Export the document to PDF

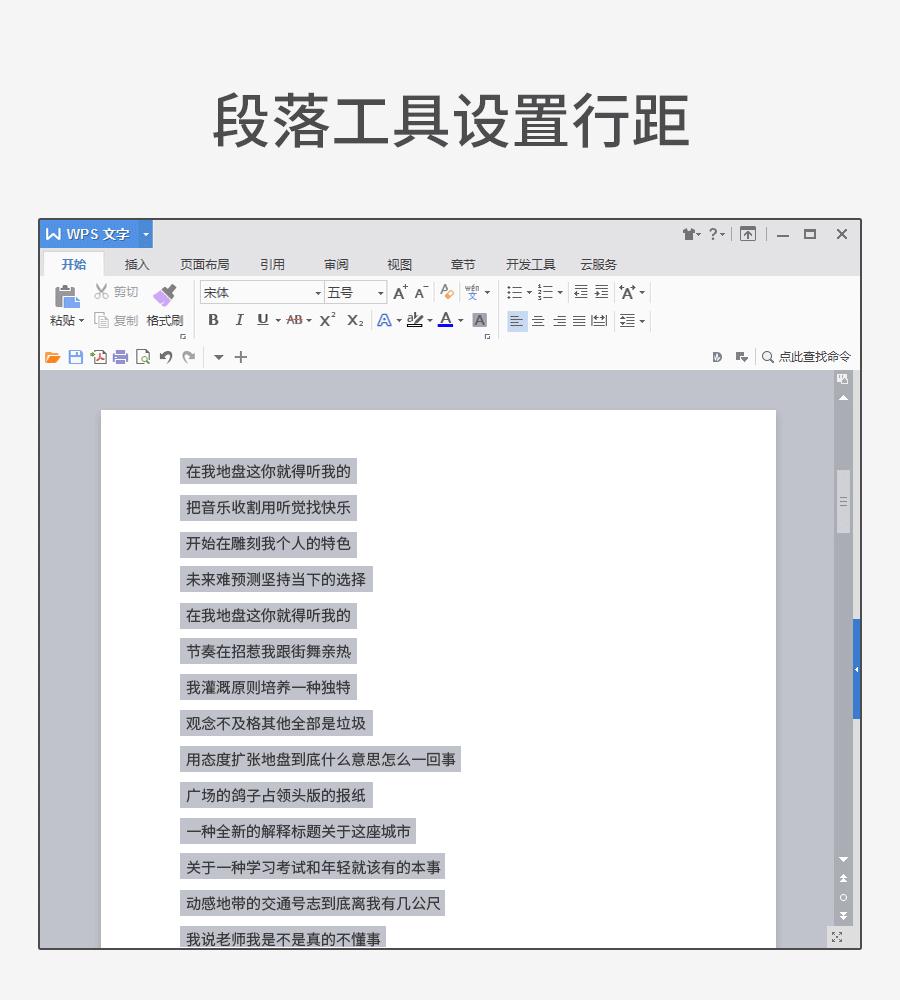click(x=99, y=357)
